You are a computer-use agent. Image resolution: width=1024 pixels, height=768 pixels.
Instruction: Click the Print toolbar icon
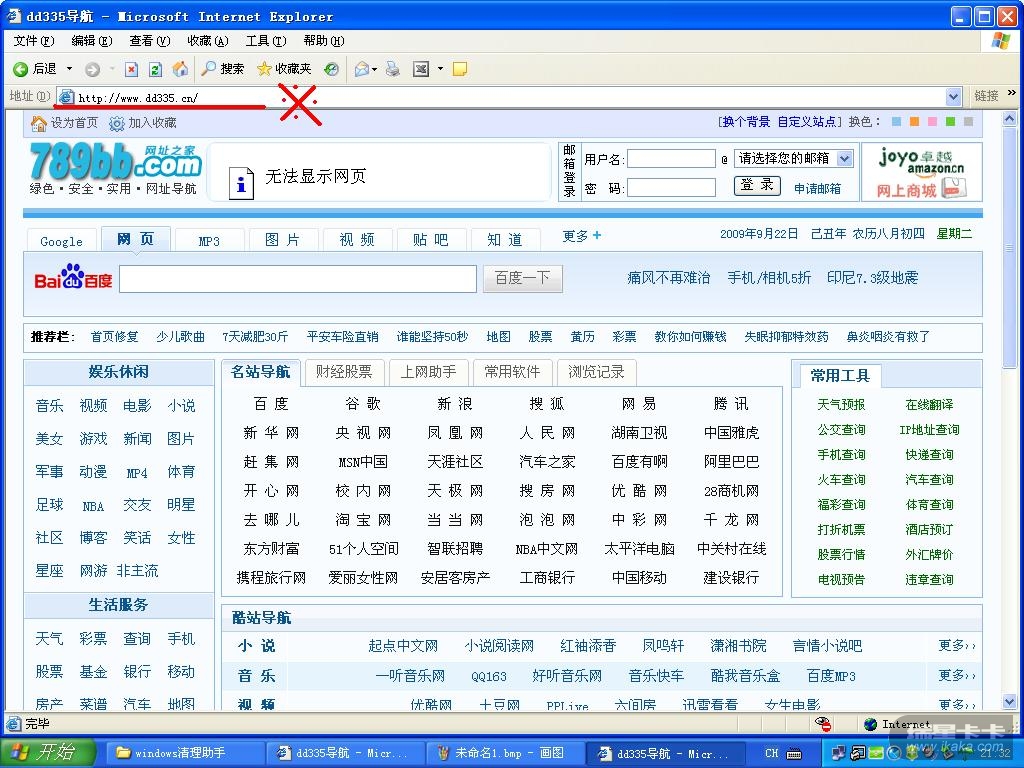coord(392,69)
